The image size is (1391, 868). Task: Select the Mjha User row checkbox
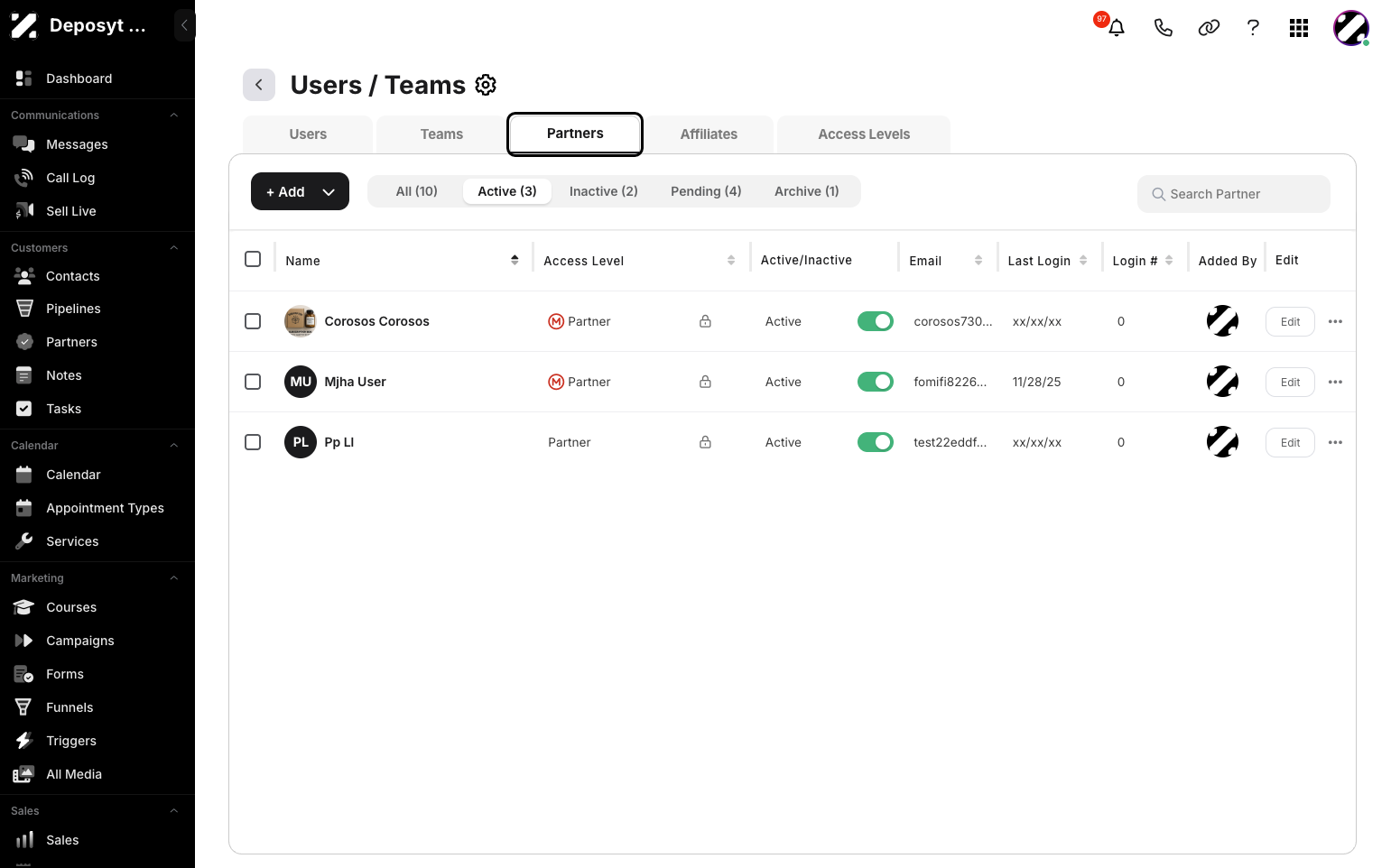coord(253,382)
